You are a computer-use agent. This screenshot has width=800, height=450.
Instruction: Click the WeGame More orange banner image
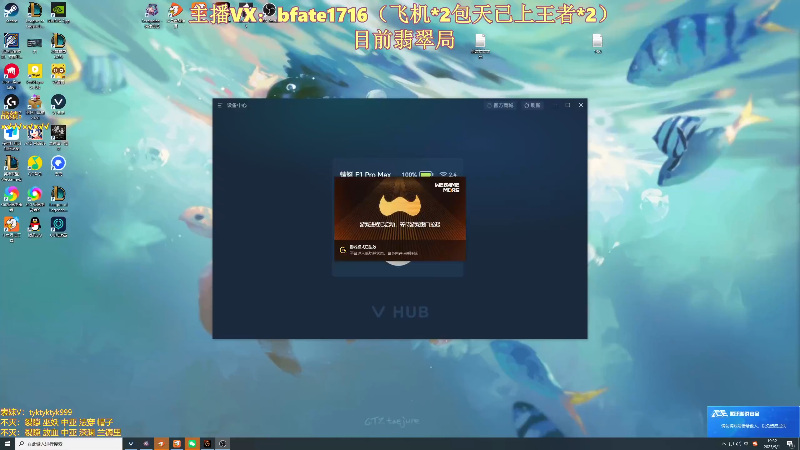[x=400, y=209]
